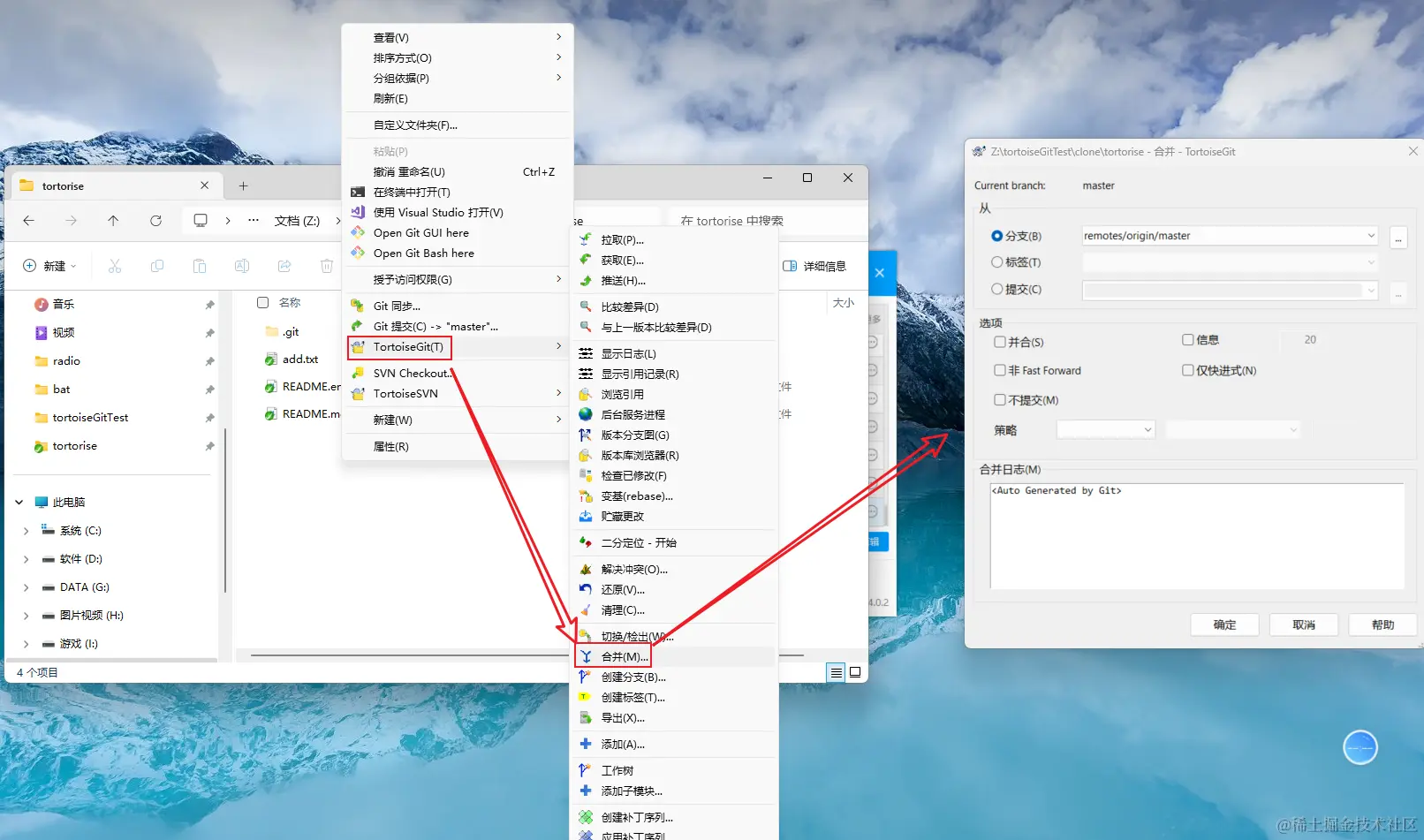Expand the DATA (G:) drive node
Screen dimensions: 1424x840
(26, 587)
